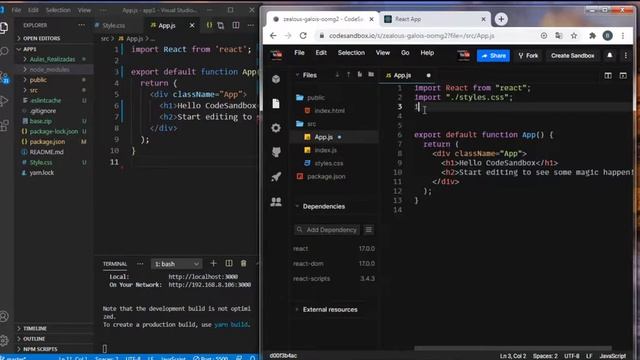Screen dimensions: 640x360
Task: Open browser extensions puzzle icon
Action: (x=592, y=36)
